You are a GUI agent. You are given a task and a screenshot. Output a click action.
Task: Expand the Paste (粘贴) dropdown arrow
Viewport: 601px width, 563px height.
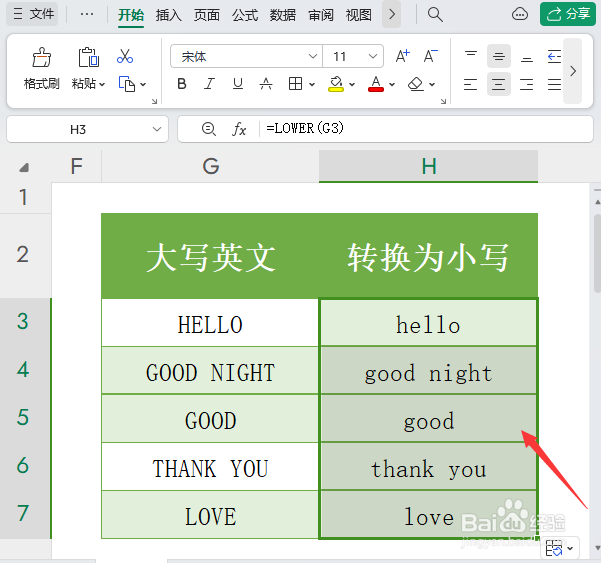pyautogui.click(x=102, y=84)
